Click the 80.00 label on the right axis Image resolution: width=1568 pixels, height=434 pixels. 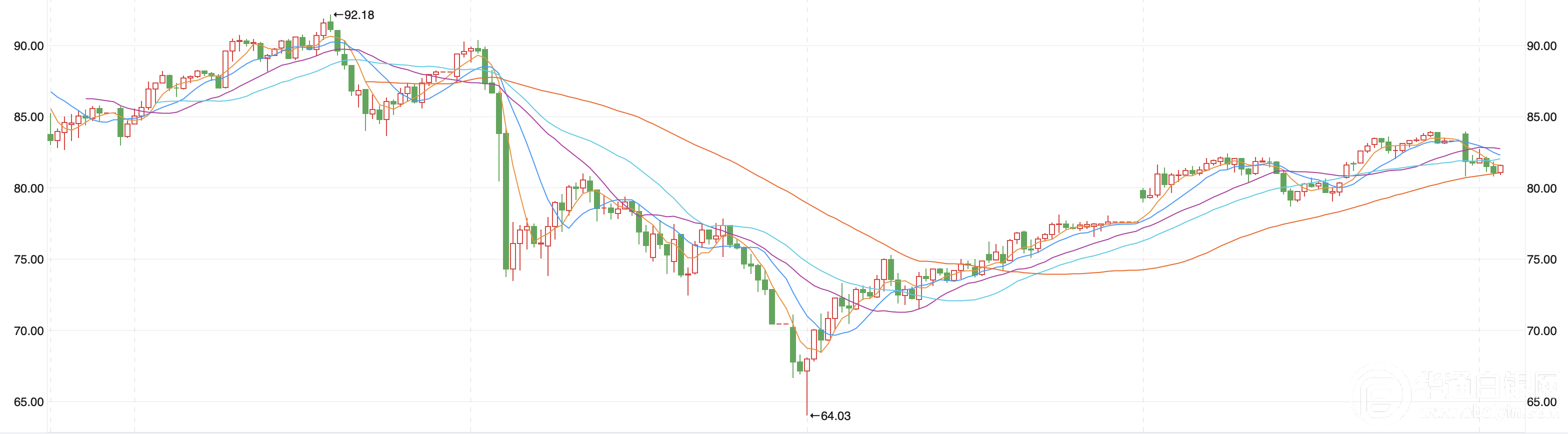[1541, 188]
